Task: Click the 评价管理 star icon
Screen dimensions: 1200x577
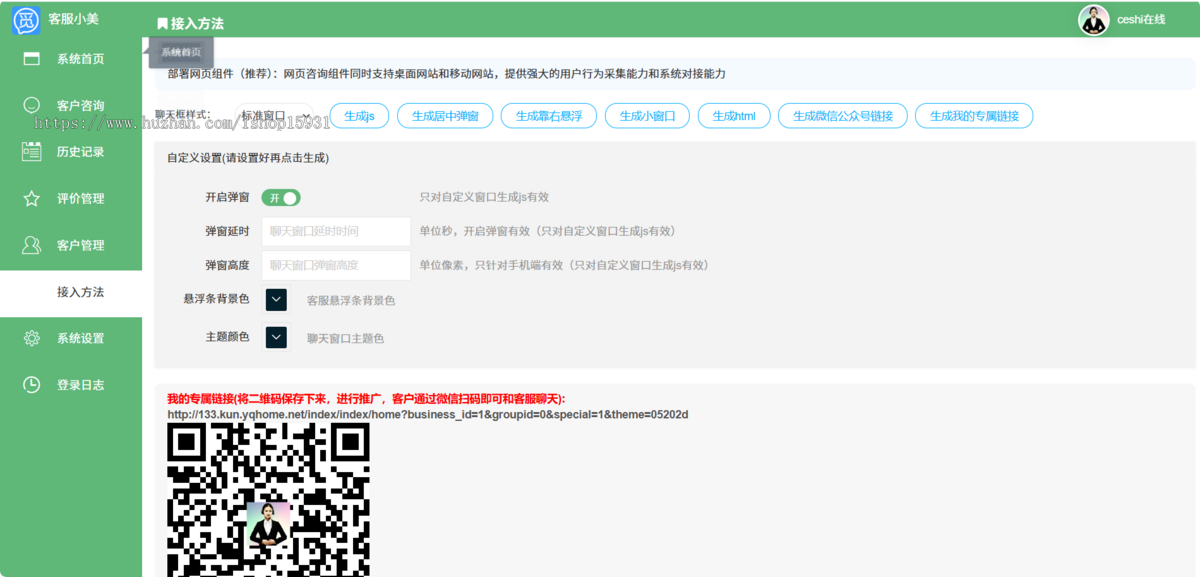Action: pos(32,198)
